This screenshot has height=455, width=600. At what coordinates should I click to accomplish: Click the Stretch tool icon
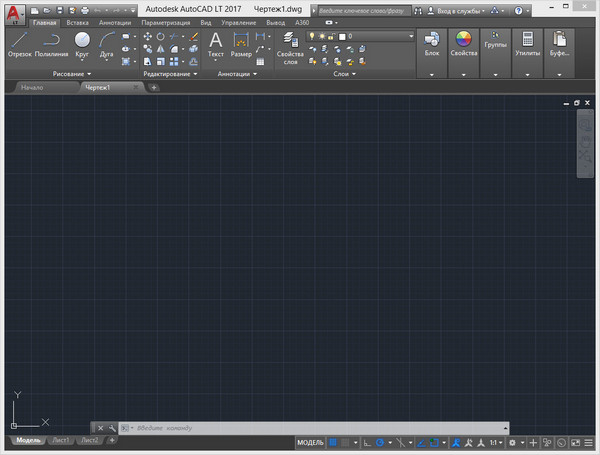point(147,61)
